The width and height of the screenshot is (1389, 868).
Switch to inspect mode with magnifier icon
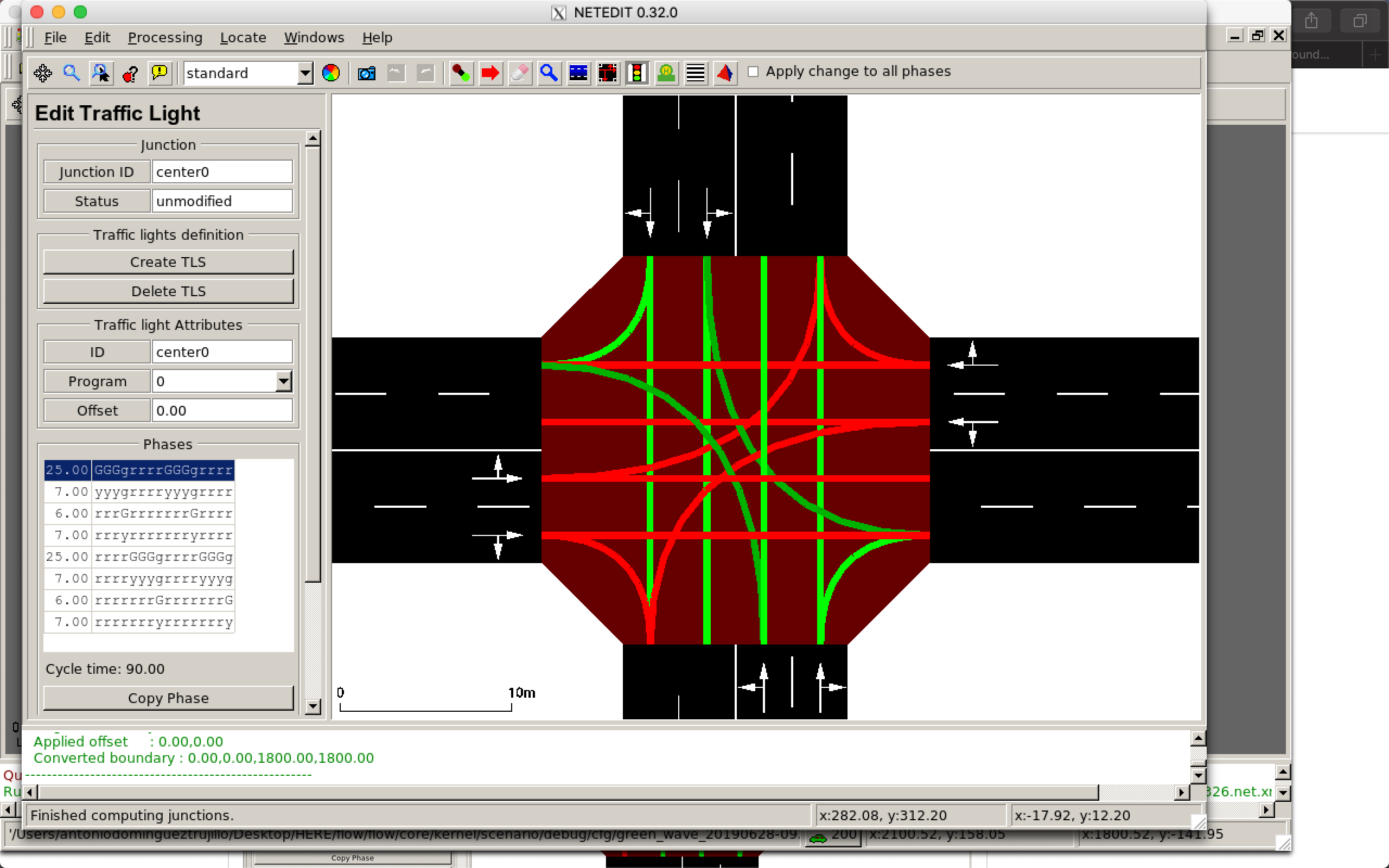[549, 73]
